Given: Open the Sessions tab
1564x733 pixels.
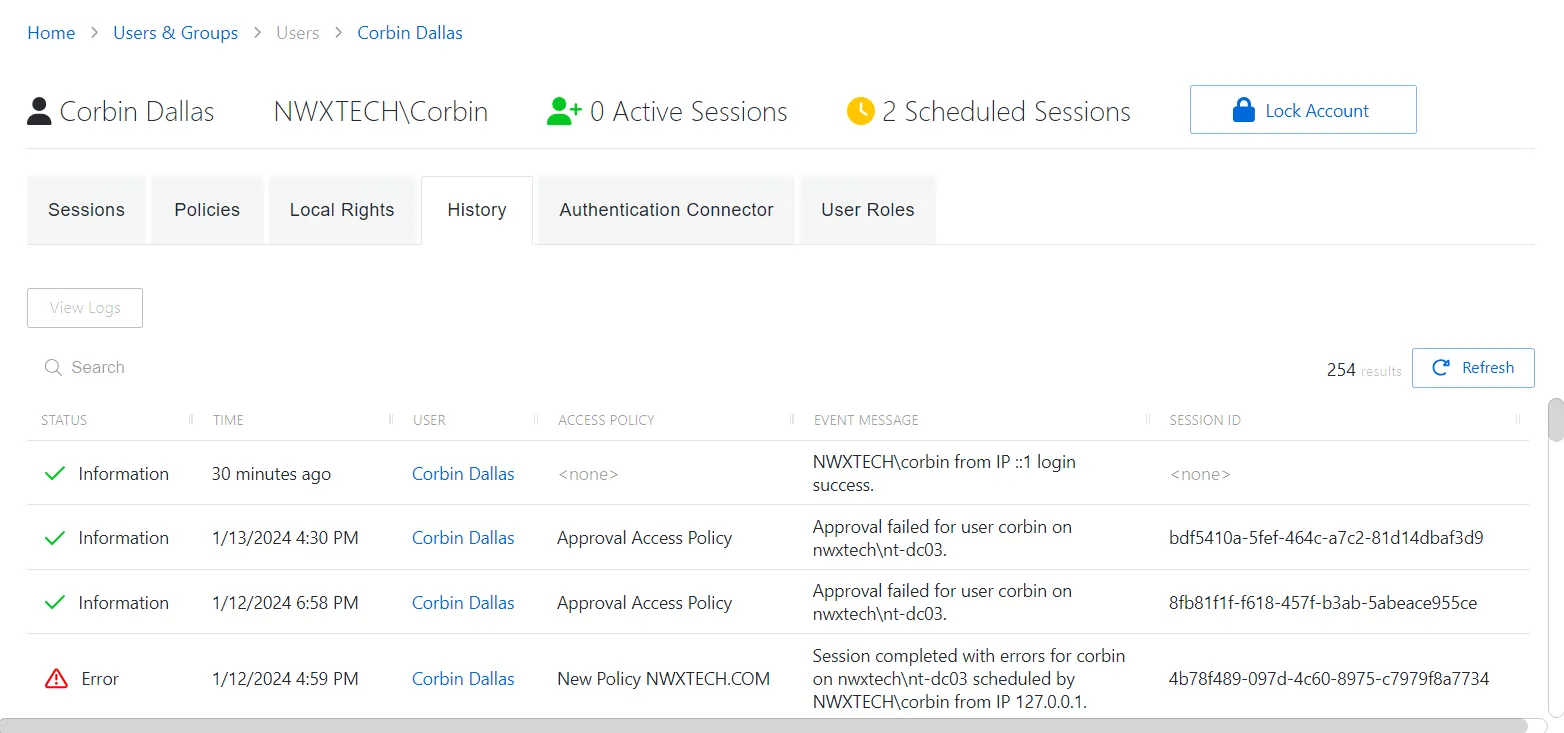Looking at the screenshot, I should coord(86,210).
